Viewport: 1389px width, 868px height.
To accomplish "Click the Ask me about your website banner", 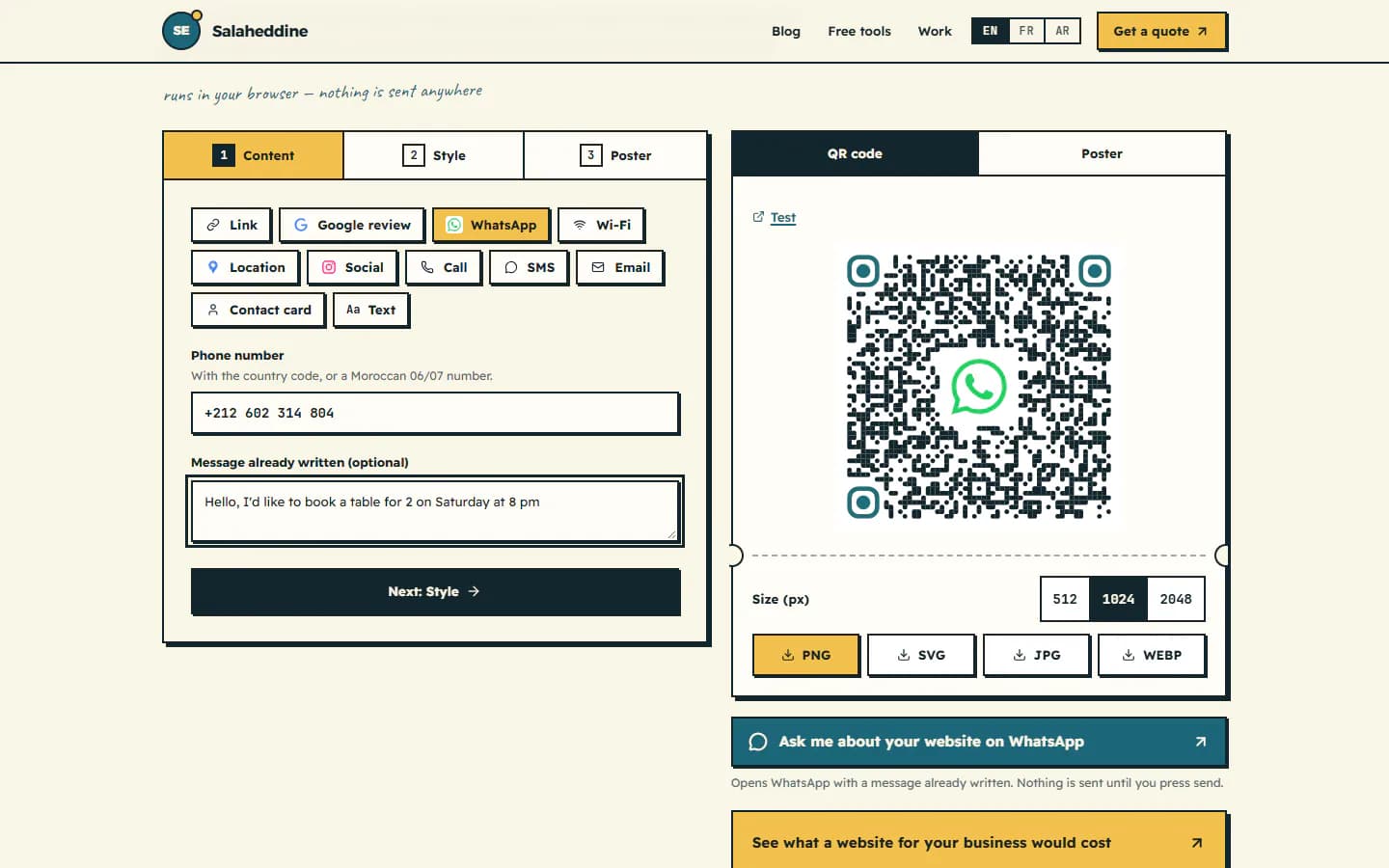I will [979, 742].
